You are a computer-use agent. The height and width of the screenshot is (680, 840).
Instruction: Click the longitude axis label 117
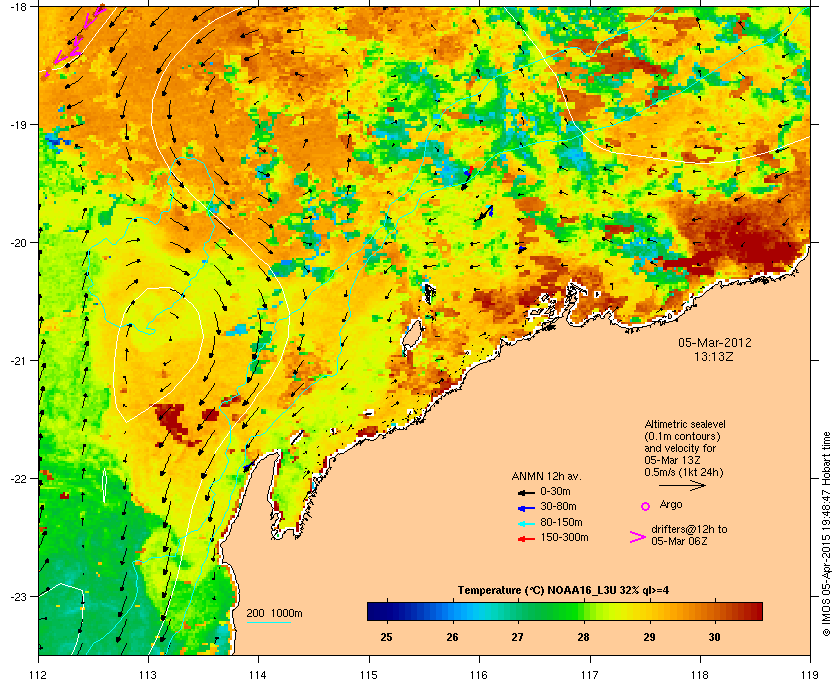589,674
